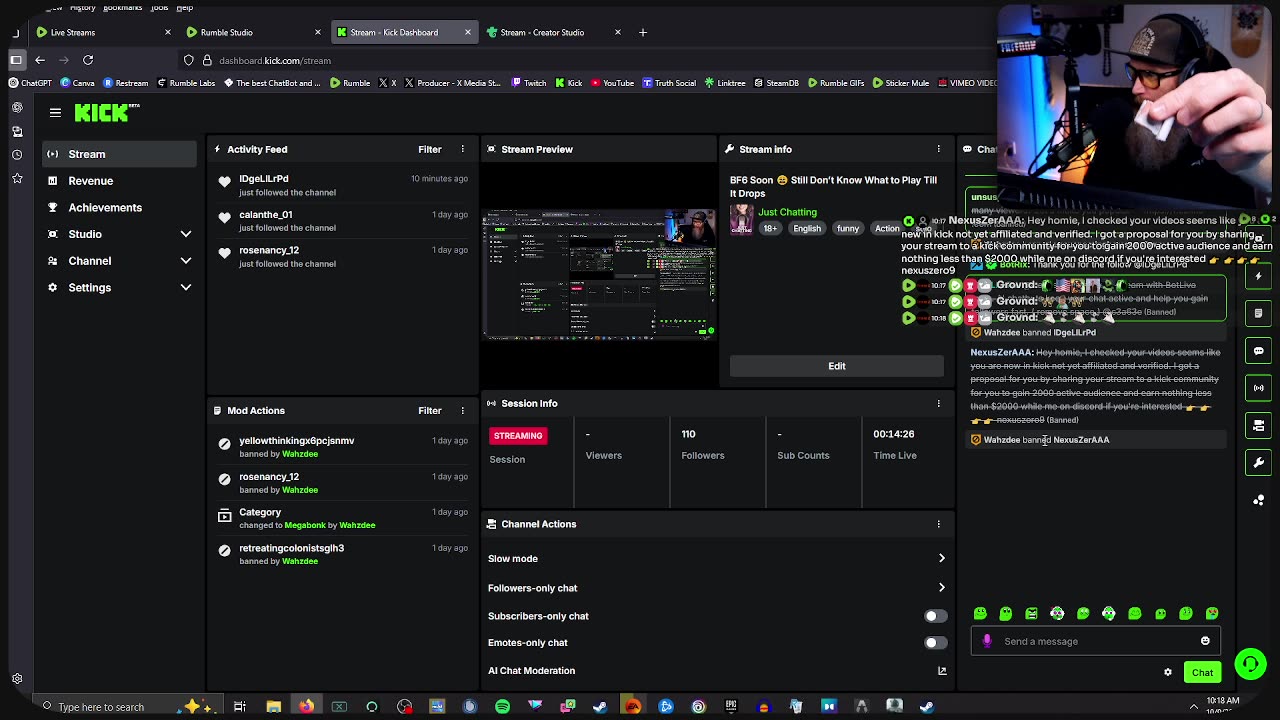1280x720 pixels.
Task: Open the Linktree bookmark
Action: (725, 83)
